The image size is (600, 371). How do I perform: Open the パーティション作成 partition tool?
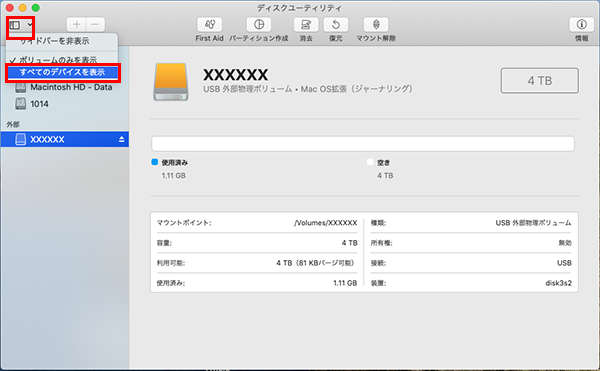click(x=259, y=25)
